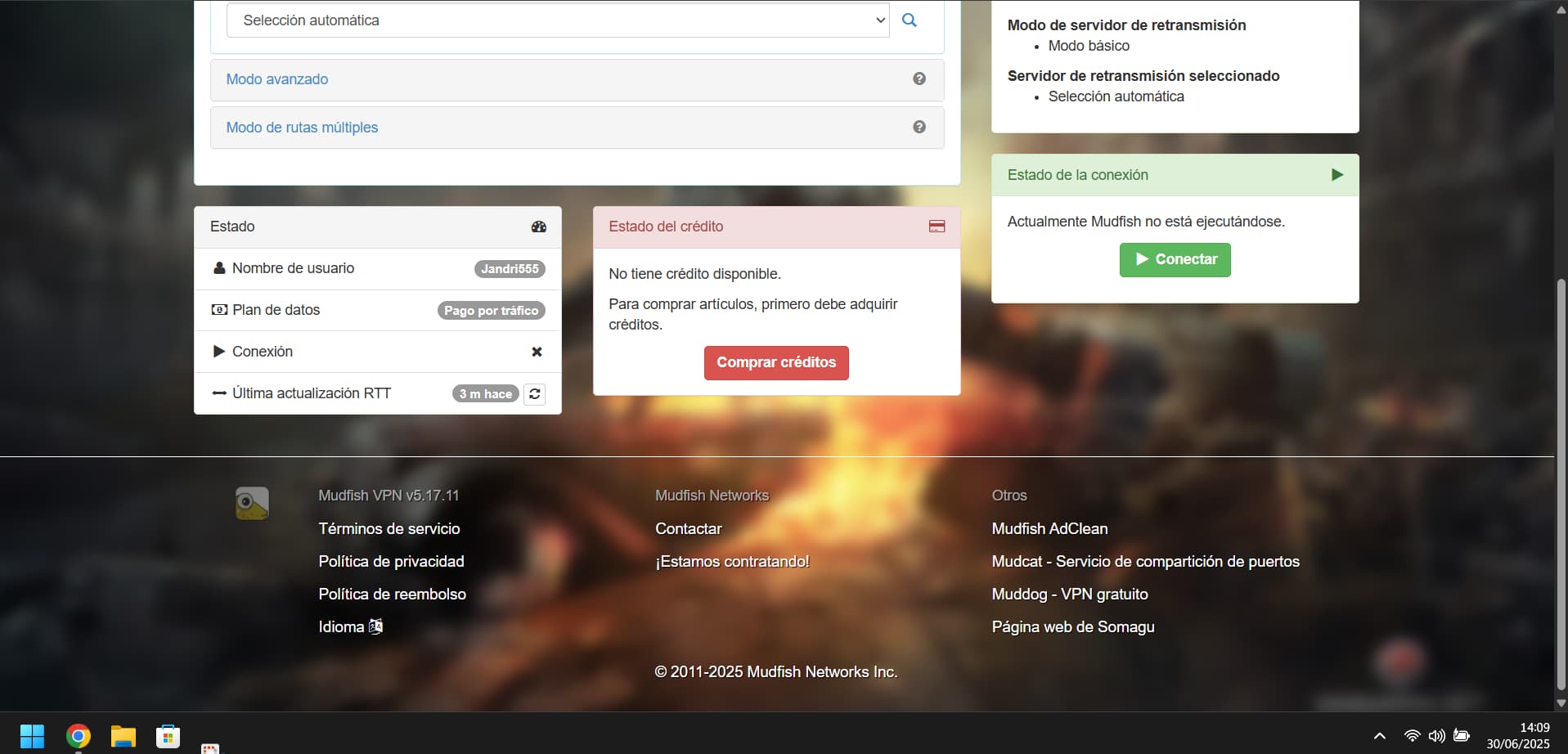This screenshot has width=1568, height=754.
Task: Open the Muddog - VPN gratuito link
Action: pos(1070,595)
